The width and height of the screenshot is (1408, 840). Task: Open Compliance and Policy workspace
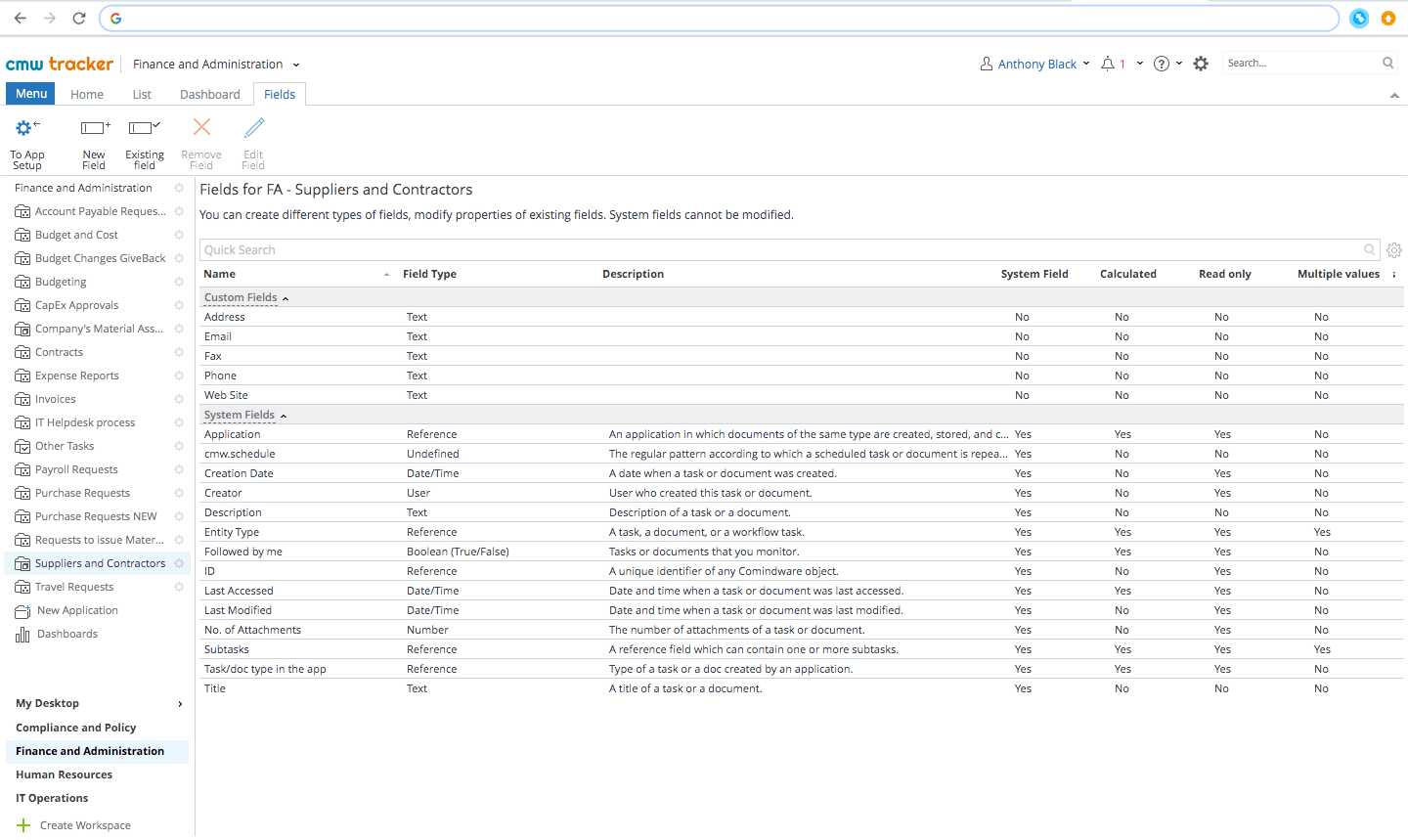(76, 728)
